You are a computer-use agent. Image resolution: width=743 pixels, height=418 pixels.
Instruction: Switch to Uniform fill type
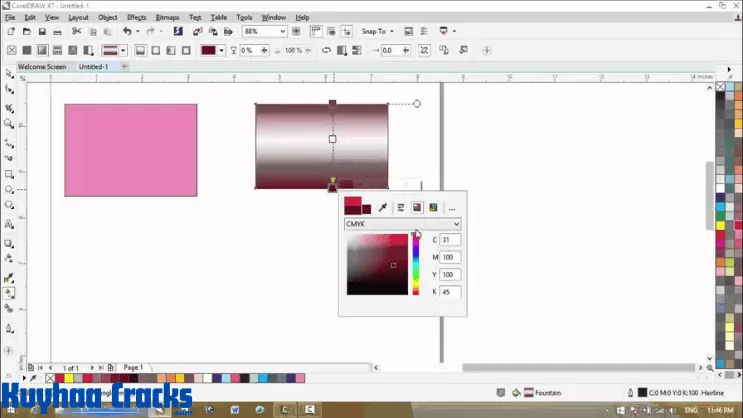point(29,50)
